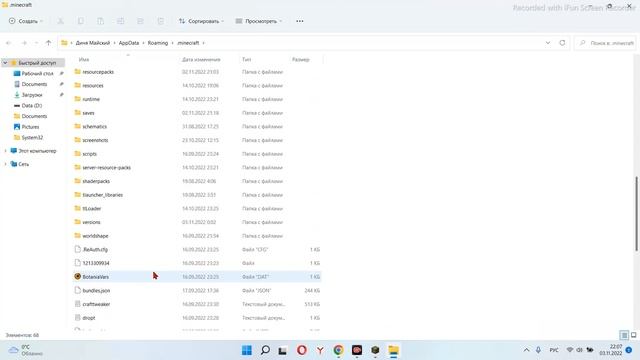Sort by the Размер column header

click(x=300, y=60)
